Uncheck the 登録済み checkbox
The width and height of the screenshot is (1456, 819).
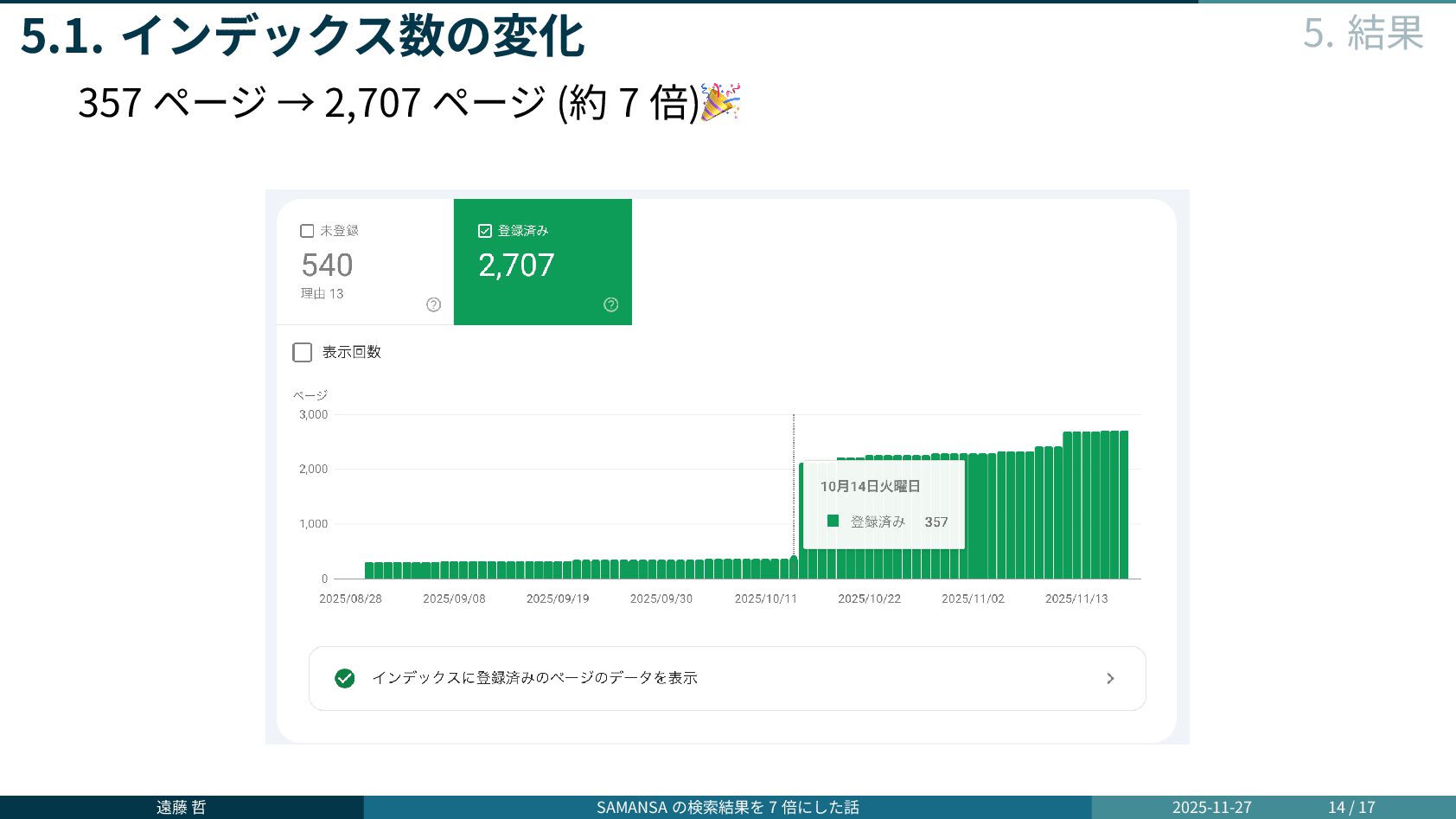click(485, 231)
